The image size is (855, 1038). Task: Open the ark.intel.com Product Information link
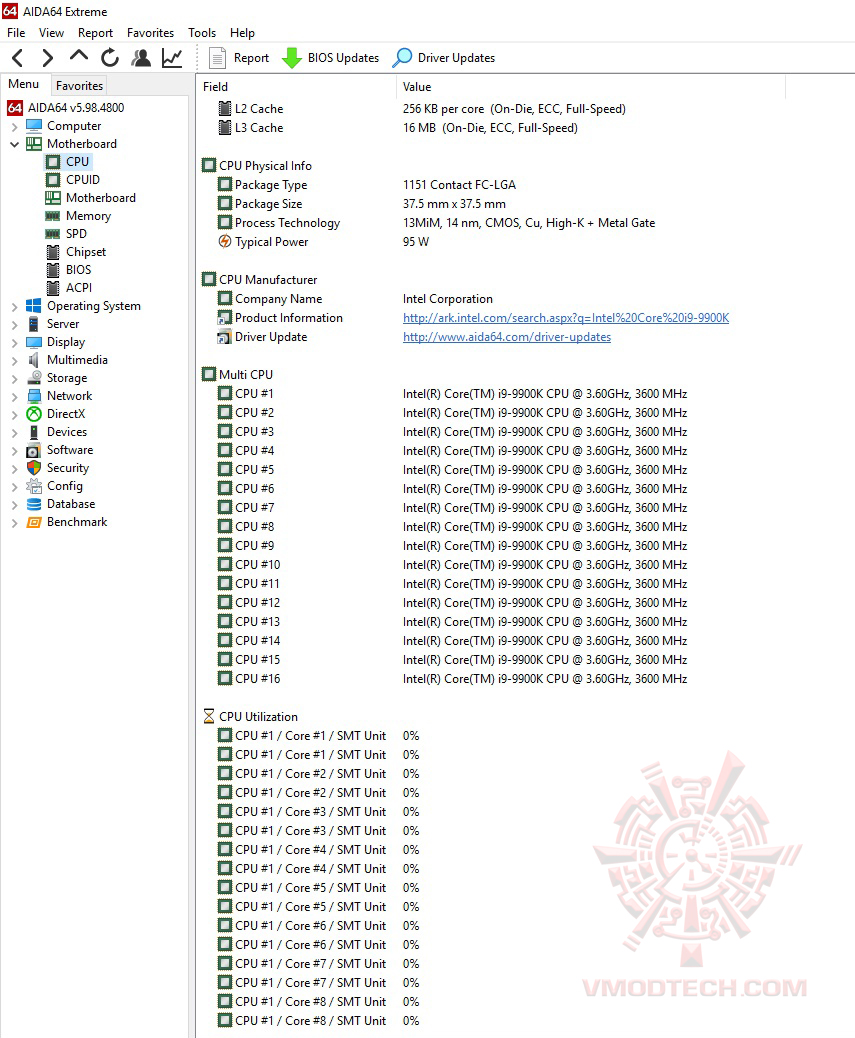pos(566,318)
